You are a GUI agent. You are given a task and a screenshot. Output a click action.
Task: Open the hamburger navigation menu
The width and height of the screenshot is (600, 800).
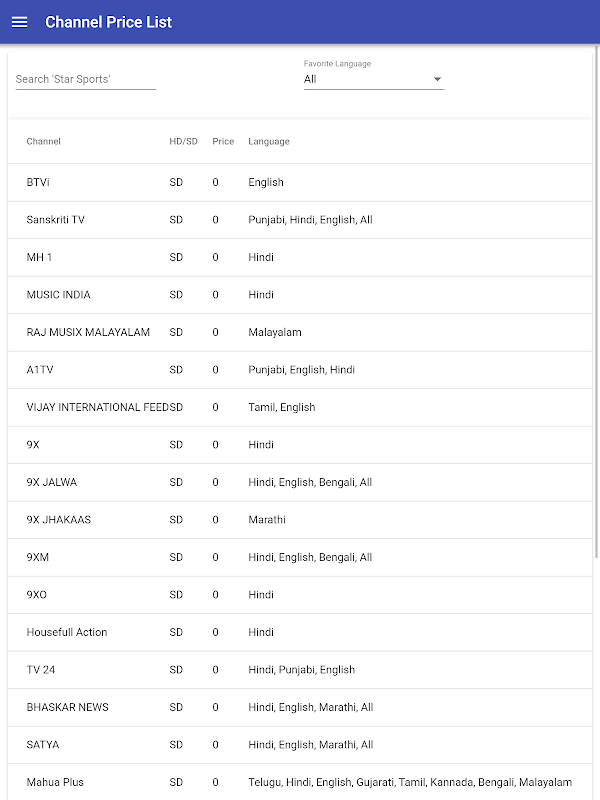tap(19, 22)
